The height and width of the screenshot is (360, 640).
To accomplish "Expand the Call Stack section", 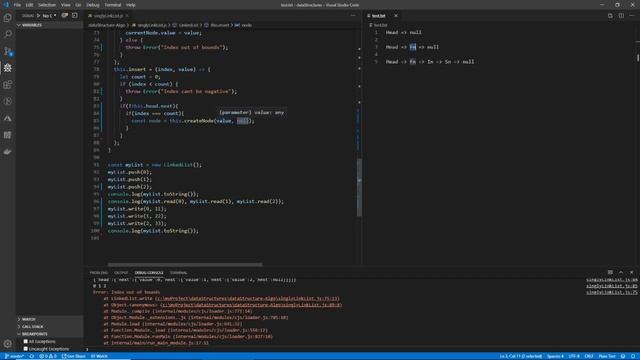I will (49, 327).
